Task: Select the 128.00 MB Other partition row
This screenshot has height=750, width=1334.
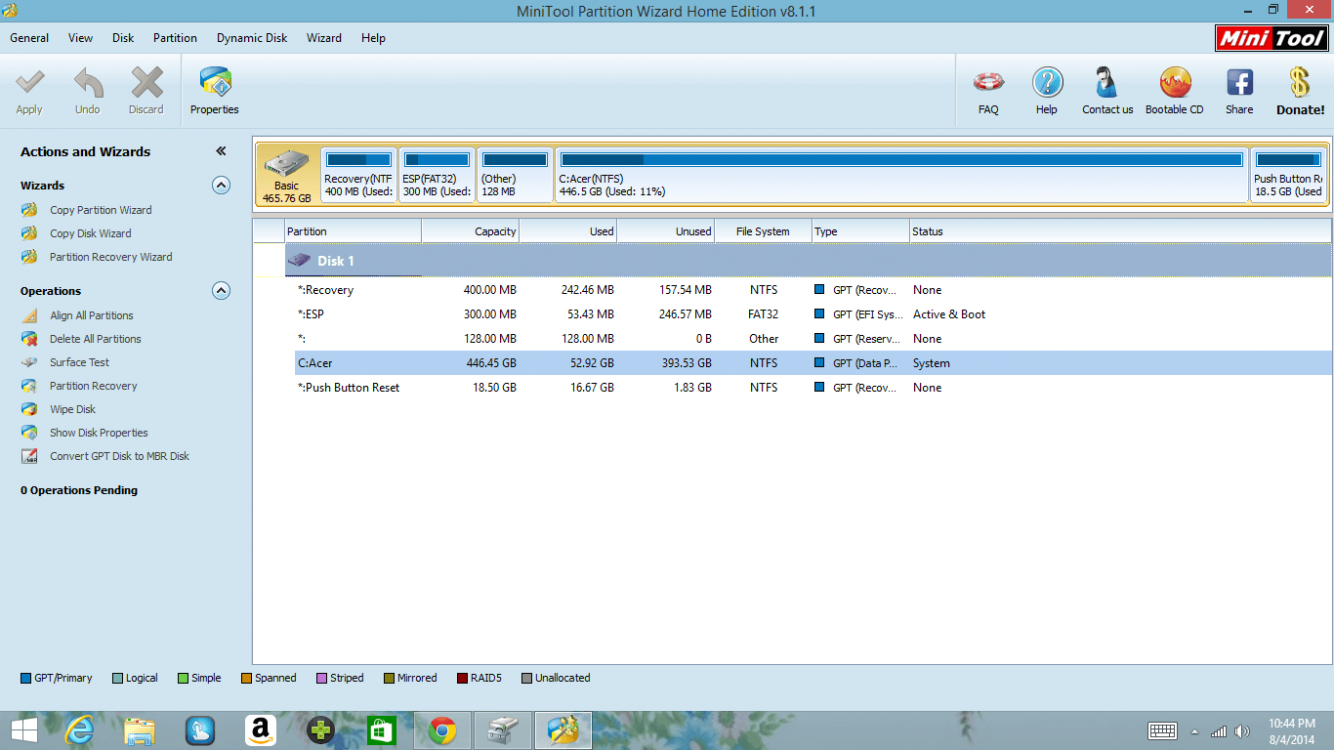Action: [813, 339]
